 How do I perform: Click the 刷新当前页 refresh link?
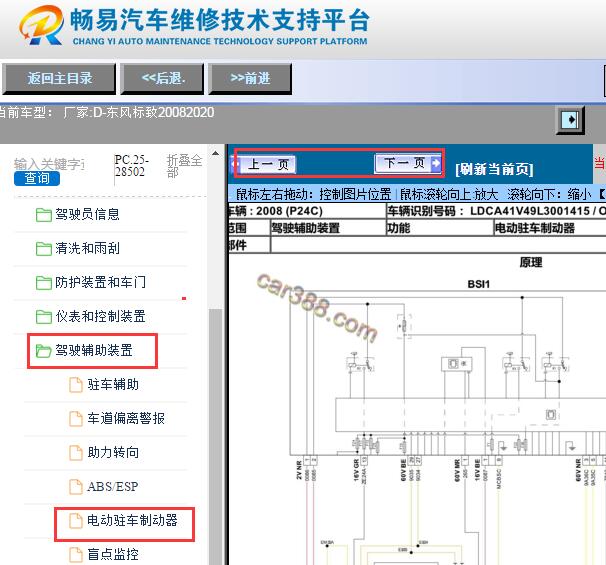click(494, 169)
